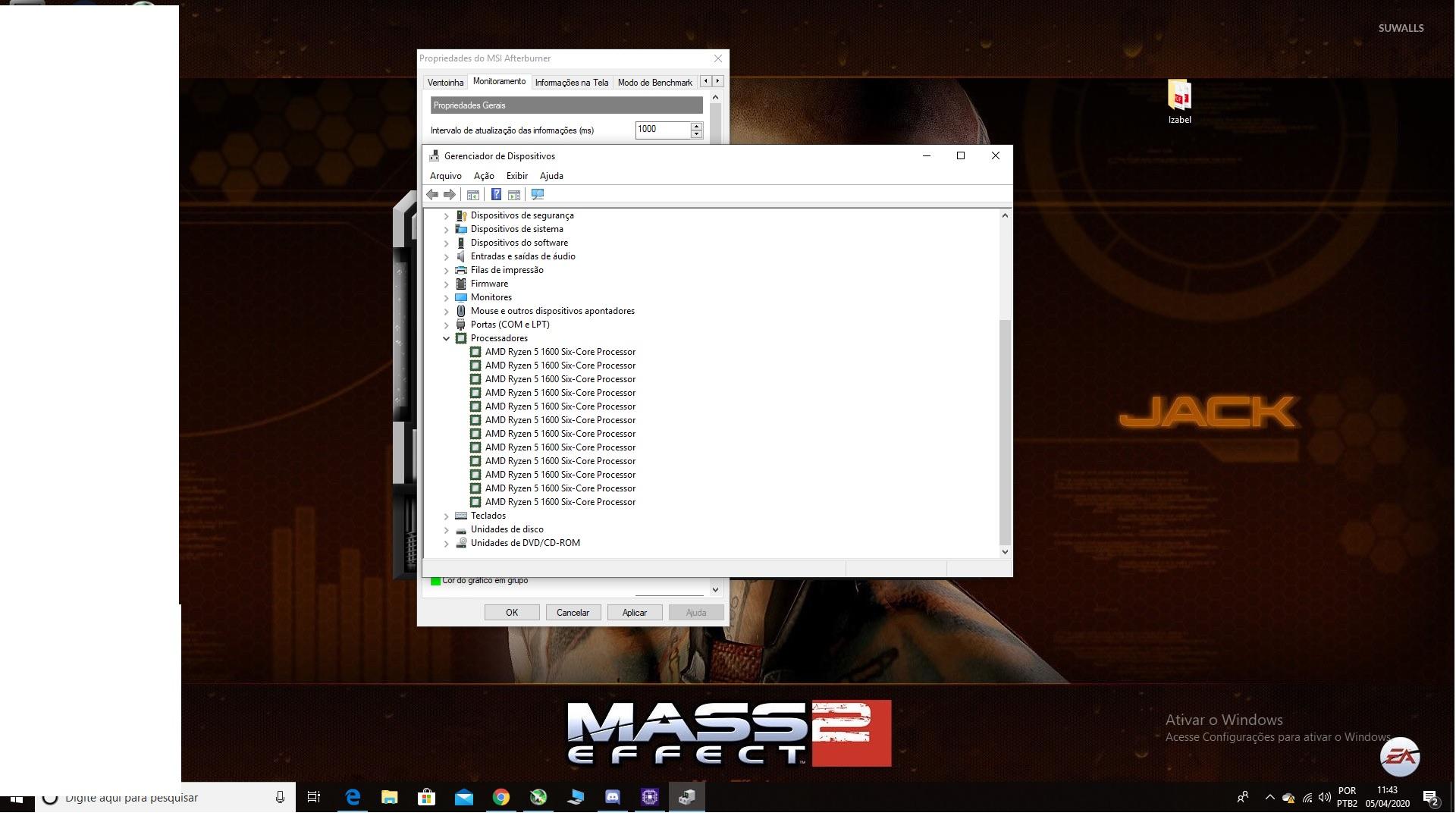Click the Teclados keyboard icon
The width and height of the screenshot is (1456, 819).
click(461, 516)
